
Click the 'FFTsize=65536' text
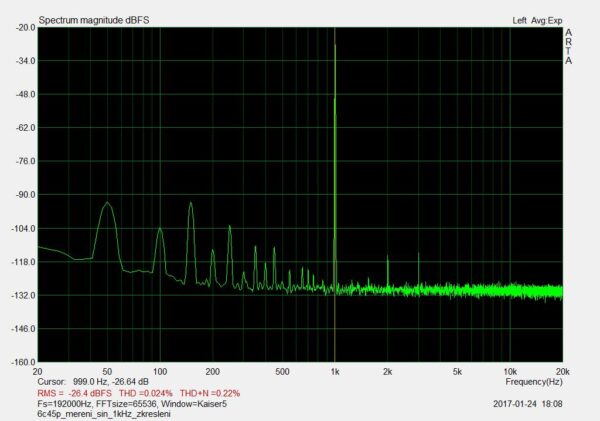(127, 404)
